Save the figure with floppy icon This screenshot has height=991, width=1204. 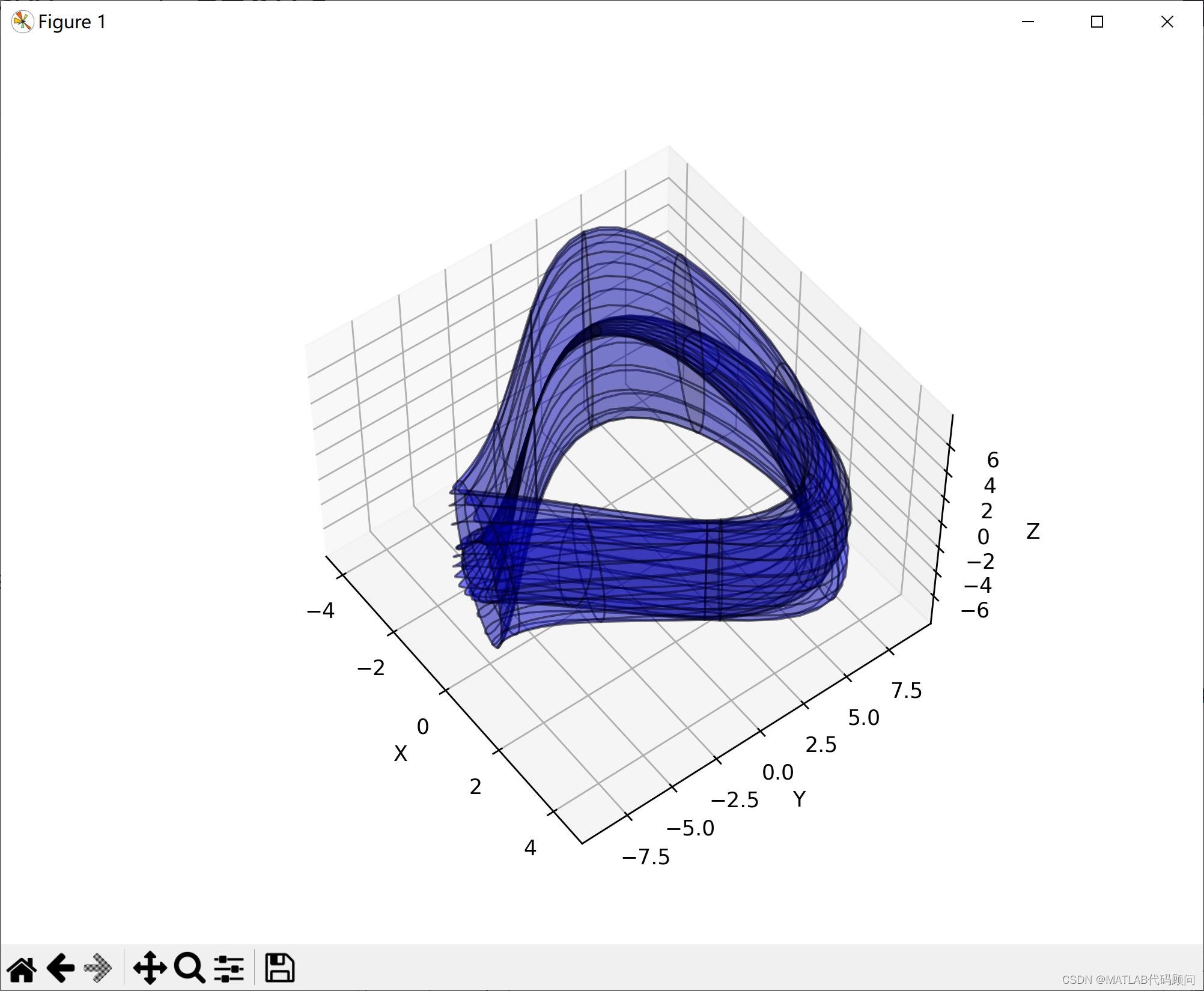[279, 968]
